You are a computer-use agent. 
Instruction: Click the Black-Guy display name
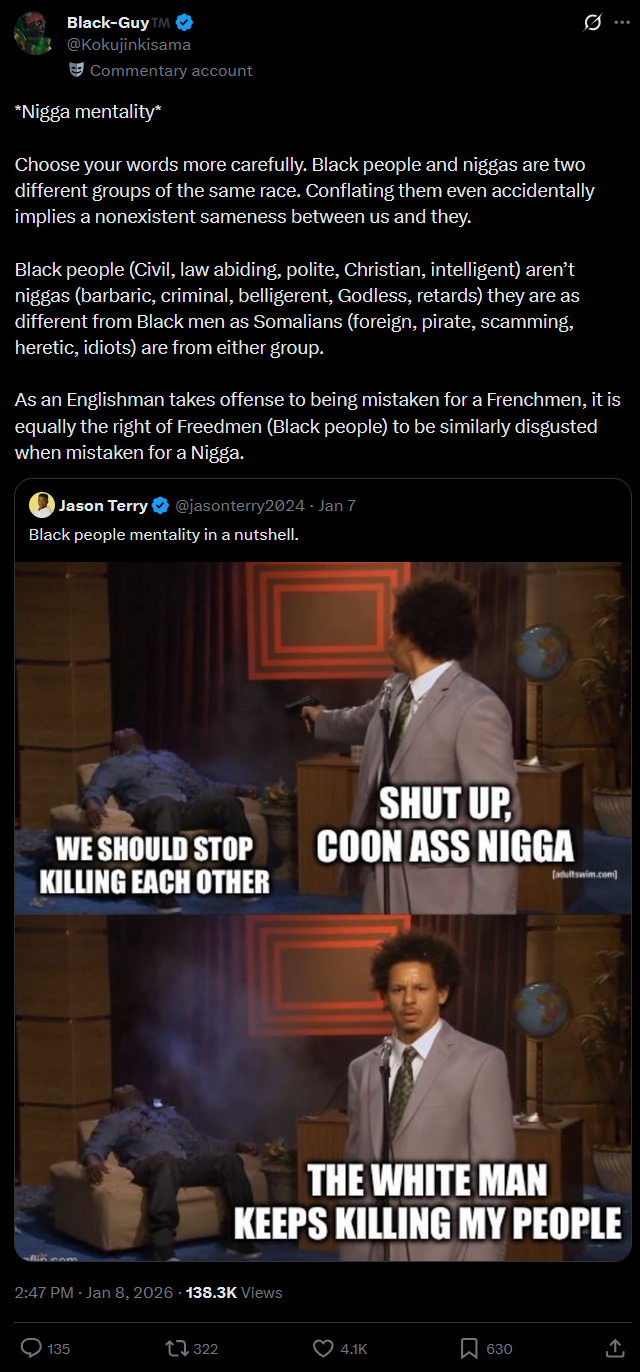click(108, 23)
